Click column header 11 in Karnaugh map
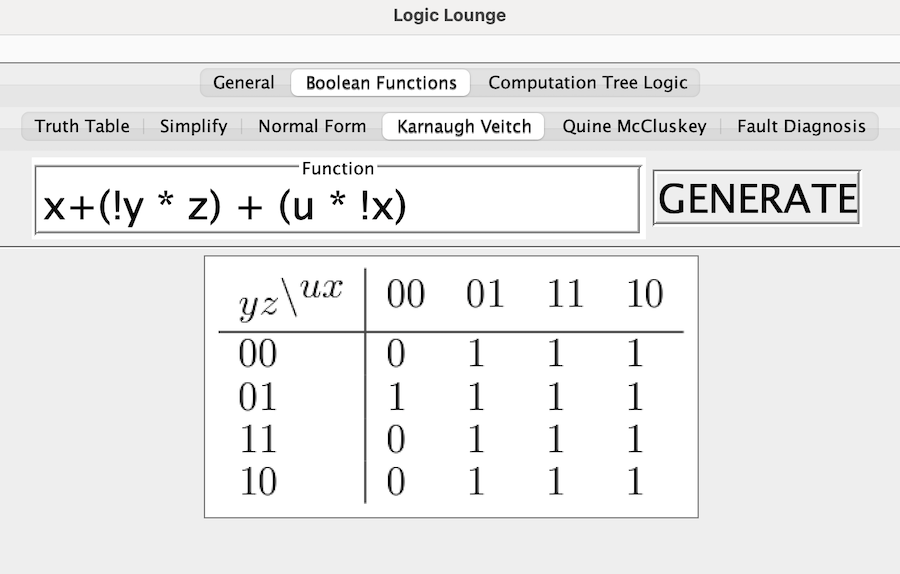This screenshot has height=574, width=900. (565, 293)
